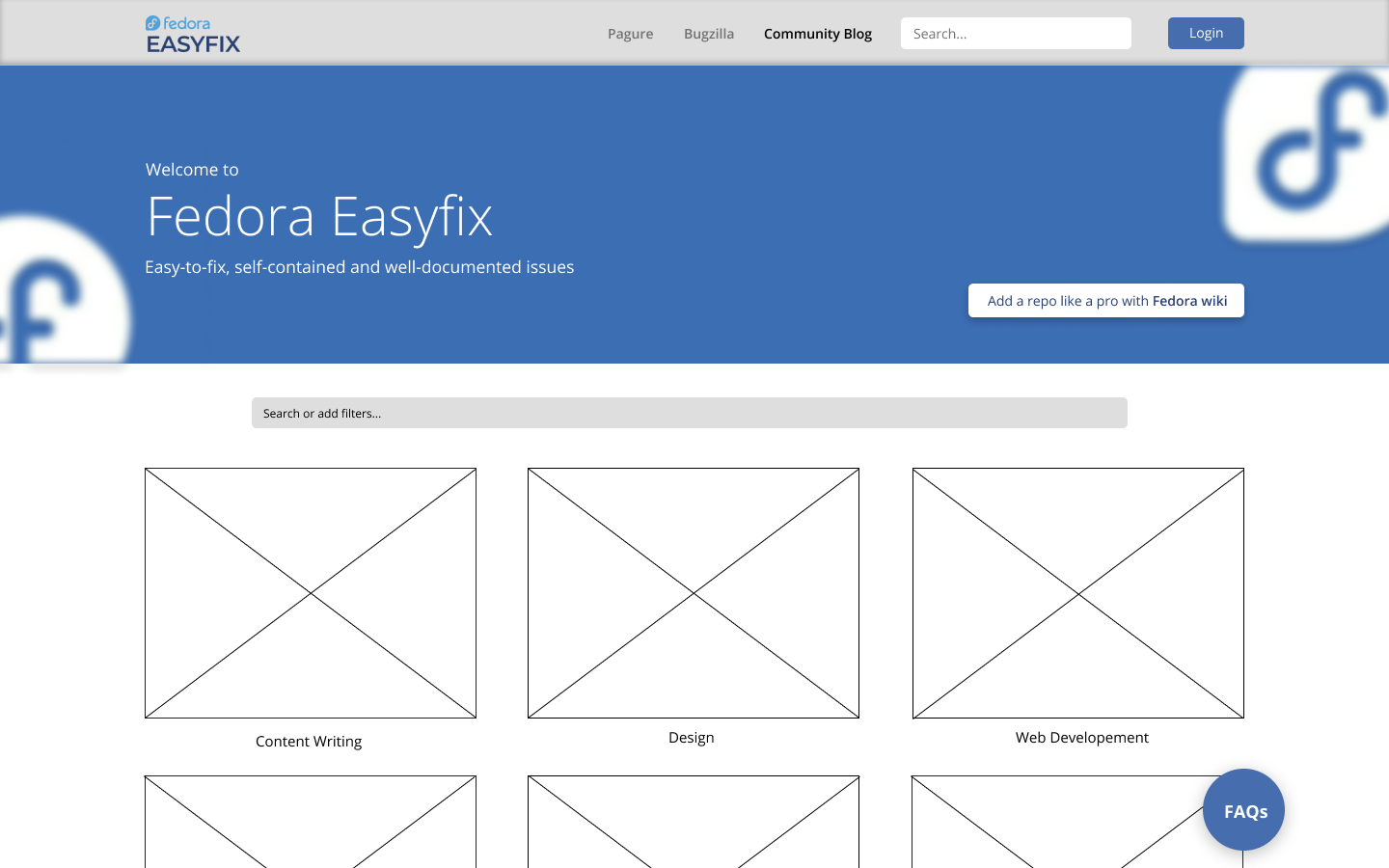Open the Community Blog
This screenshot has width=1389, height=868.
[818, 34]
